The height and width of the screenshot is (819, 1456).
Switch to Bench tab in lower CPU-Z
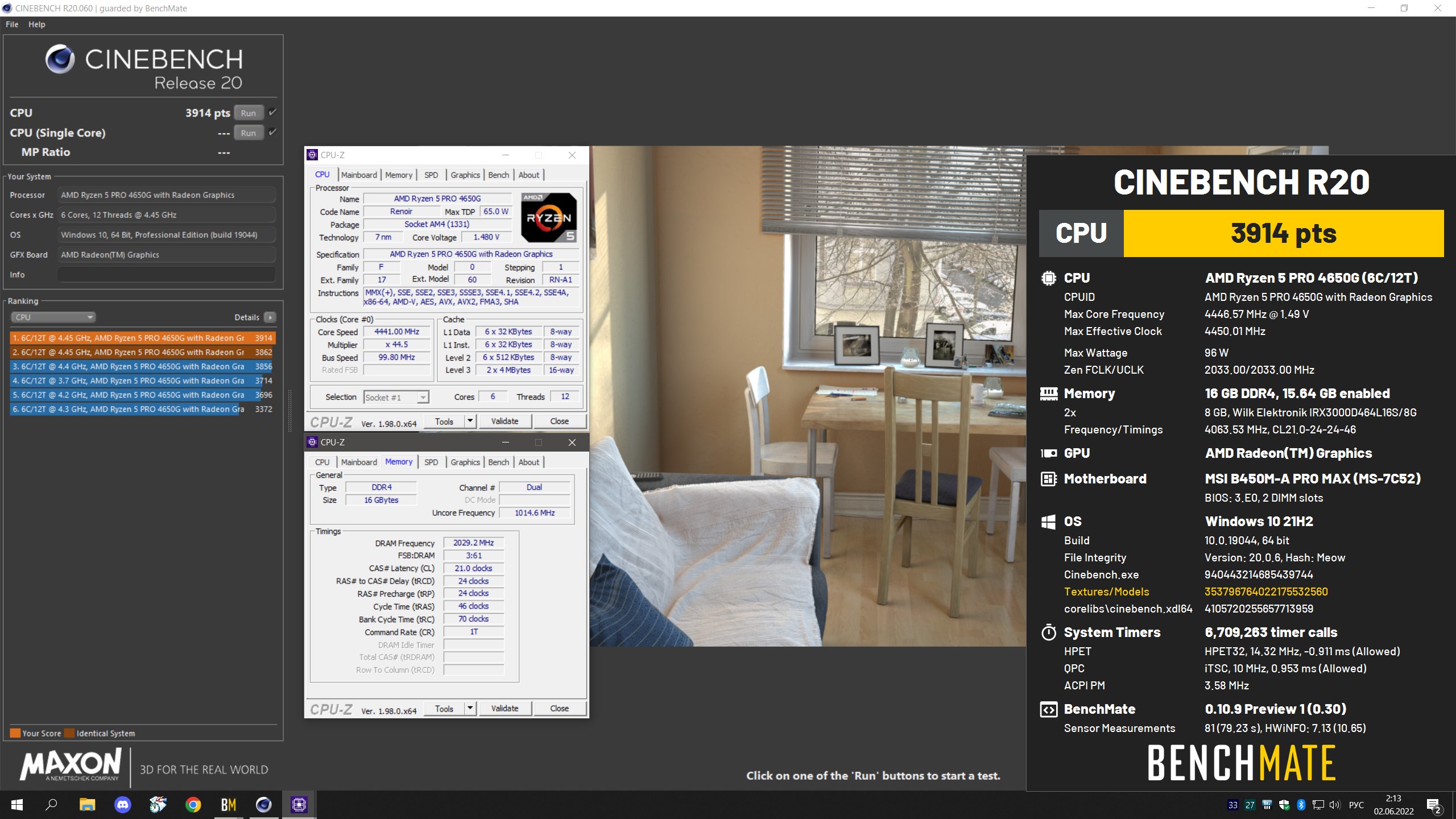[499, 462]
